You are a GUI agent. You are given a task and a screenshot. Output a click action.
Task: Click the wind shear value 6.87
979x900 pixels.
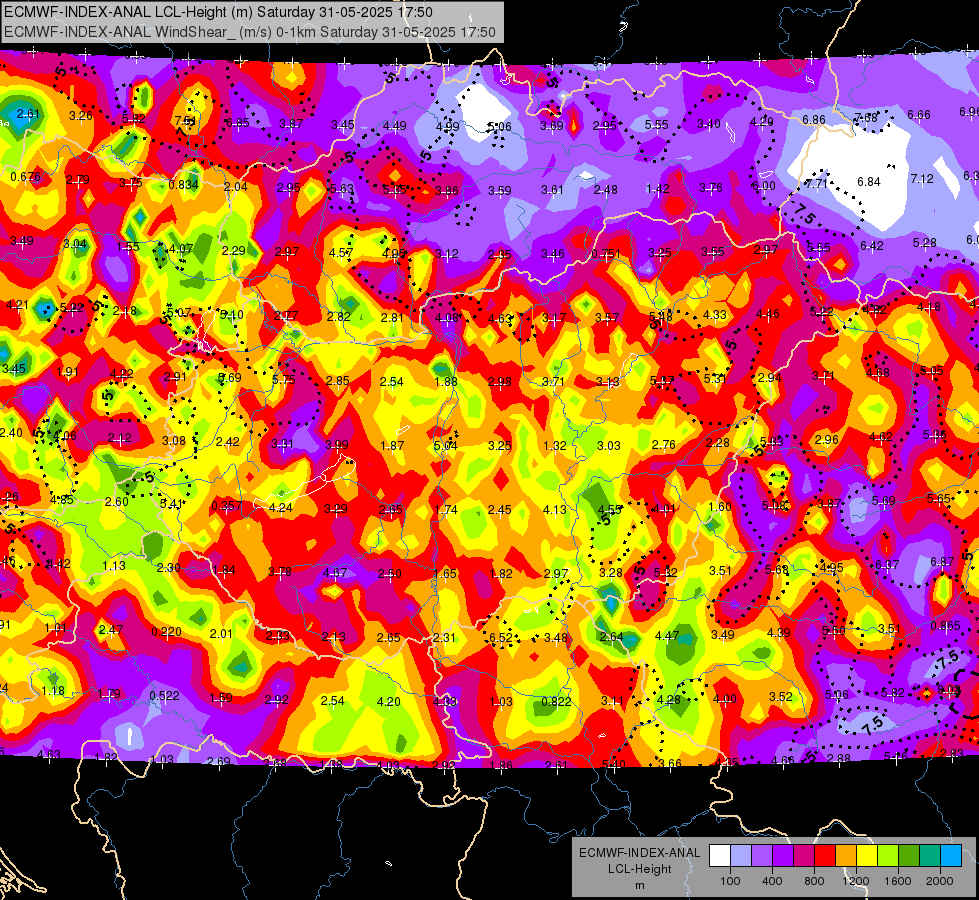click(942, 561)
